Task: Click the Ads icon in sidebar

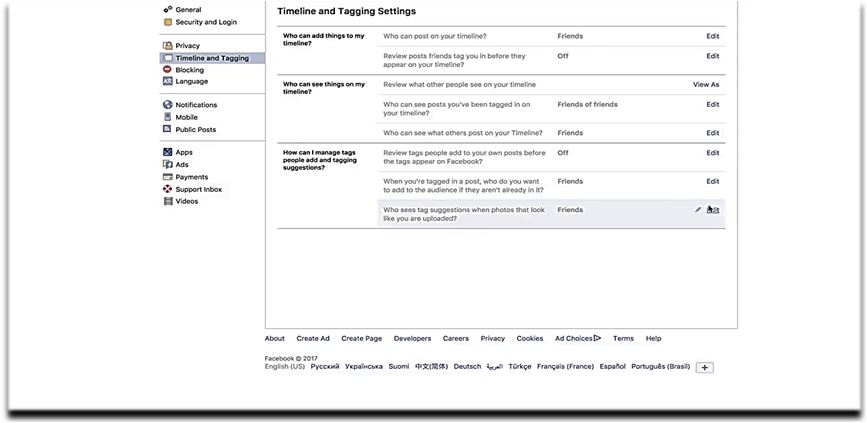Action: click(x=168, y=164)
